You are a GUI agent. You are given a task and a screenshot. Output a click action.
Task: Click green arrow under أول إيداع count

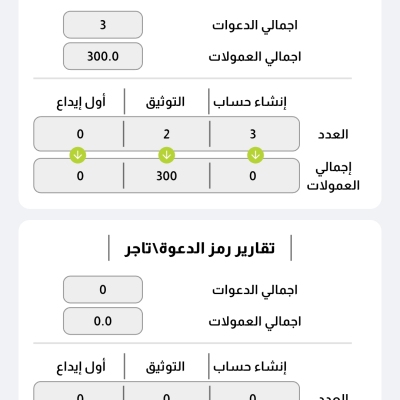point(78,155)
